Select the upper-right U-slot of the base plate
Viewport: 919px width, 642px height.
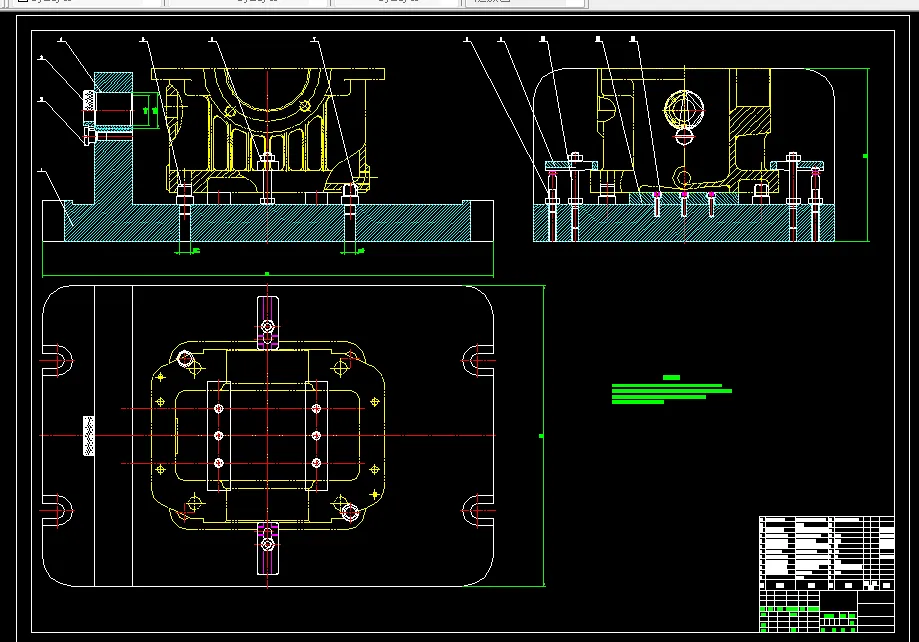click(x=478, y=361)
